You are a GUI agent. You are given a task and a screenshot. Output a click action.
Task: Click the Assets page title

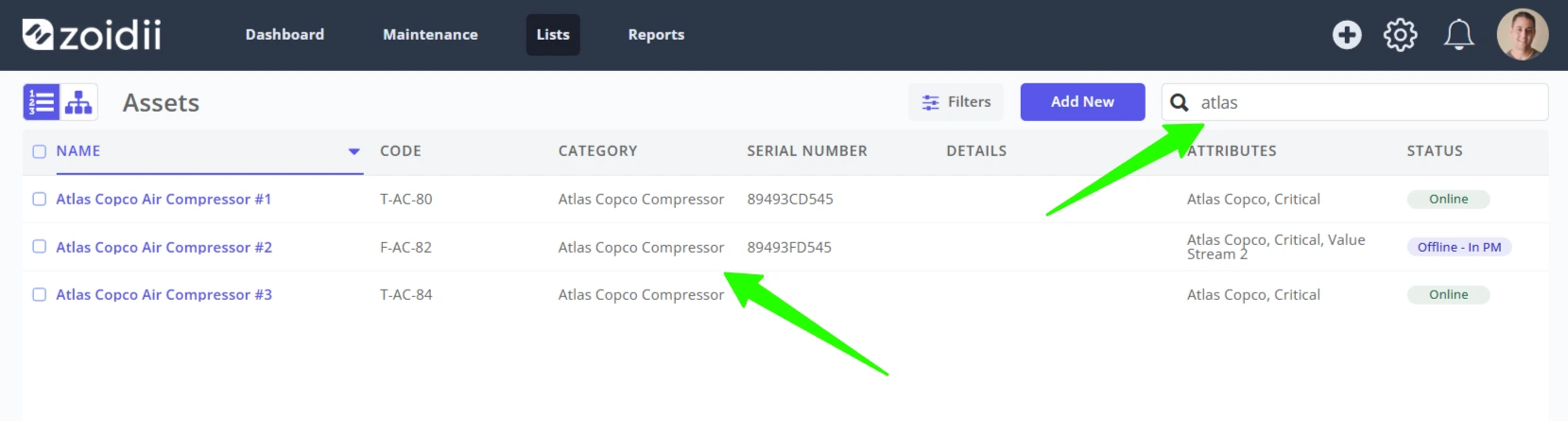(x=161, y=102)
